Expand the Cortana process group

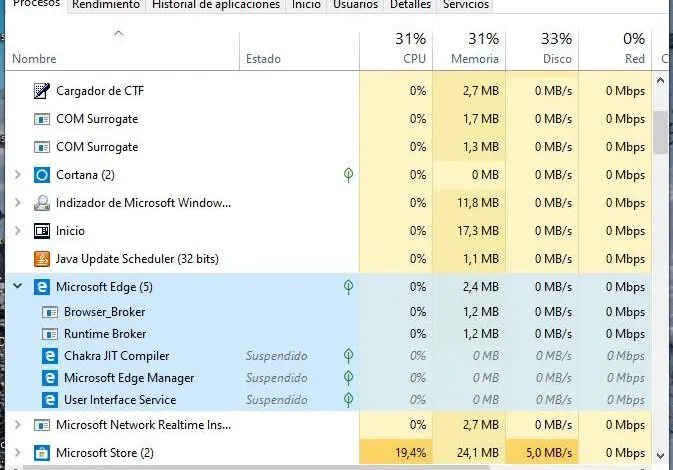click(x=17, y=175)
